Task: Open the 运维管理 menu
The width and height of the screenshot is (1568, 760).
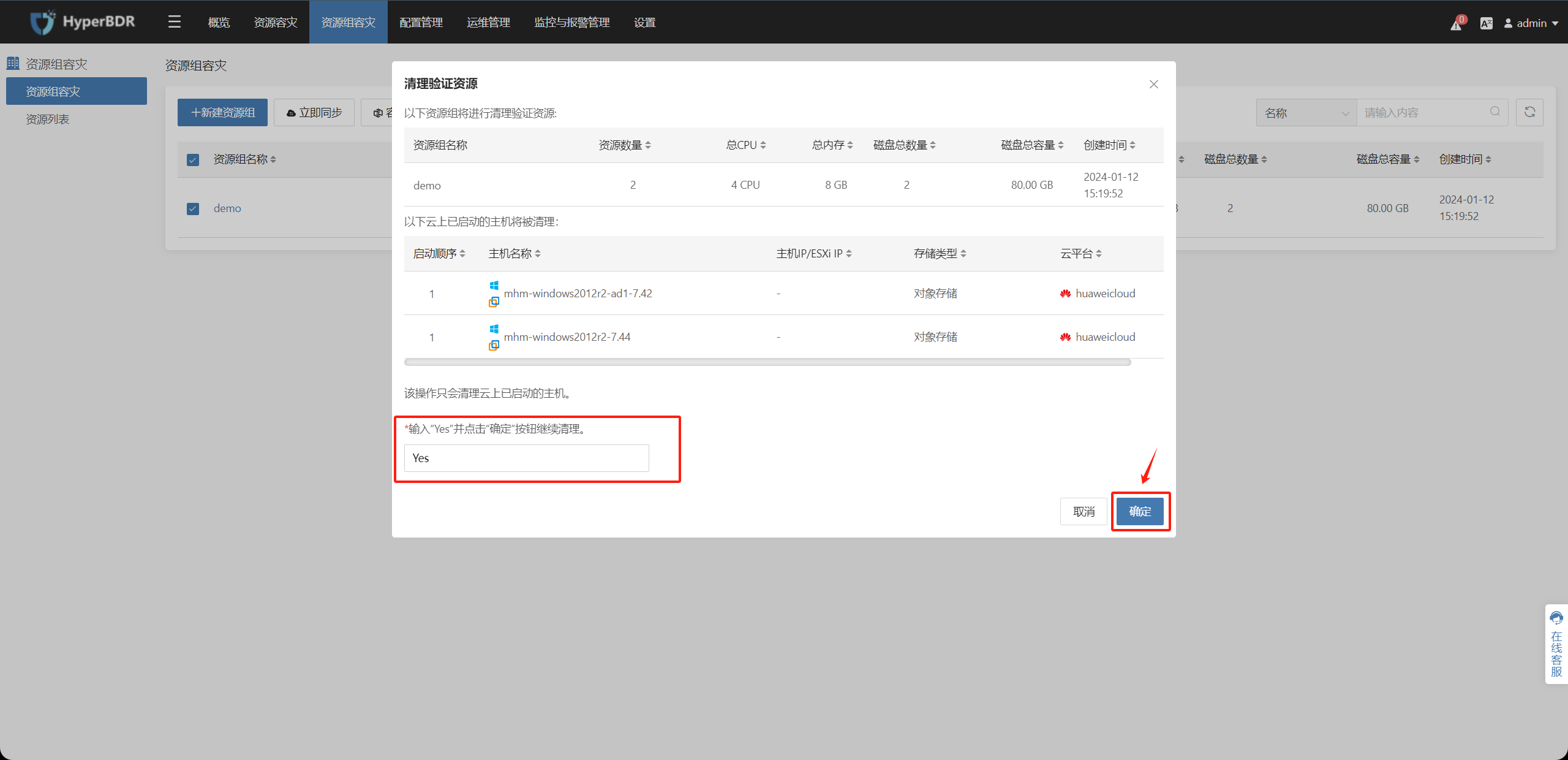Action: pos(488,22)
